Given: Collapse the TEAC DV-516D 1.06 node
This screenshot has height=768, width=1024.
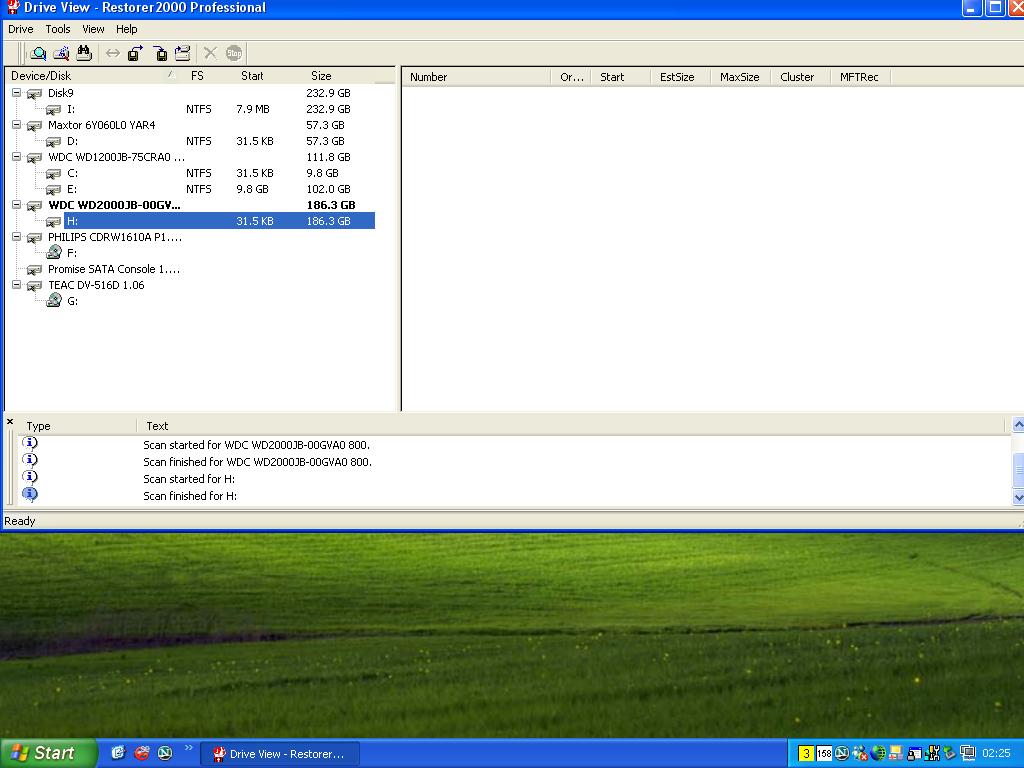Looking at the screenshot, I should 16,285.
